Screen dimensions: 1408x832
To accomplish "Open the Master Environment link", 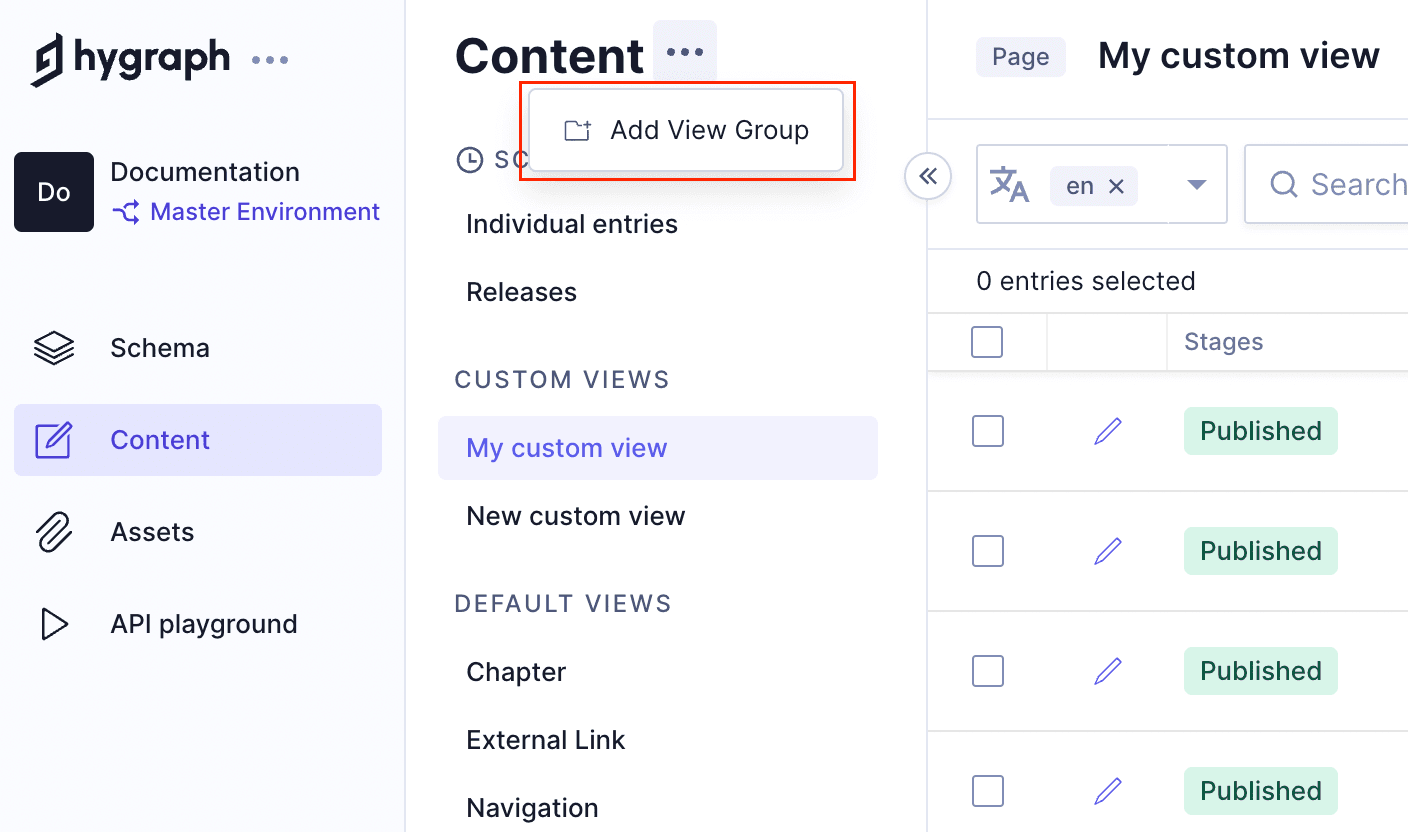I will [x=246, y=211].
